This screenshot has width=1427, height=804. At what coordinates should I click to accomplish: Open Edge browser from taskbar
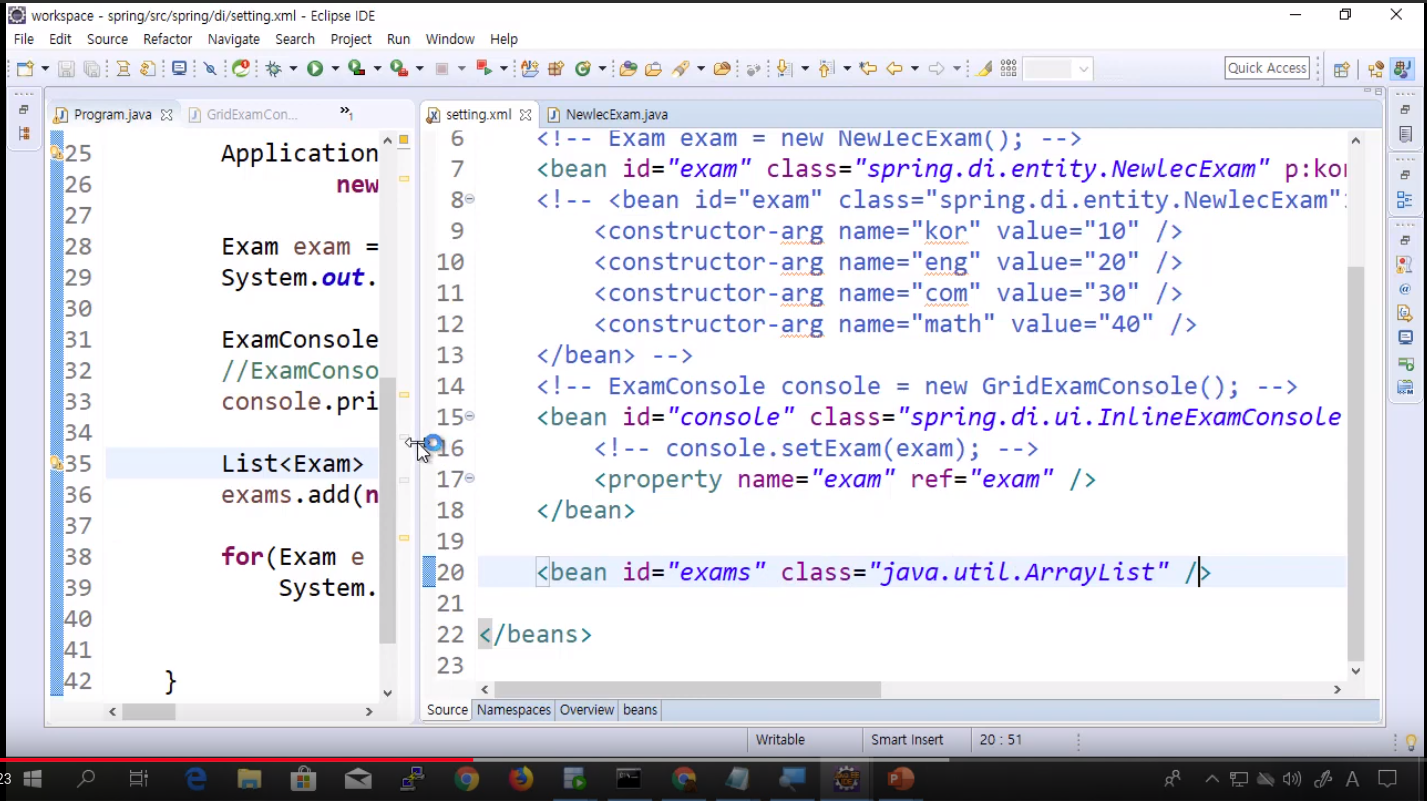(195, 779)
